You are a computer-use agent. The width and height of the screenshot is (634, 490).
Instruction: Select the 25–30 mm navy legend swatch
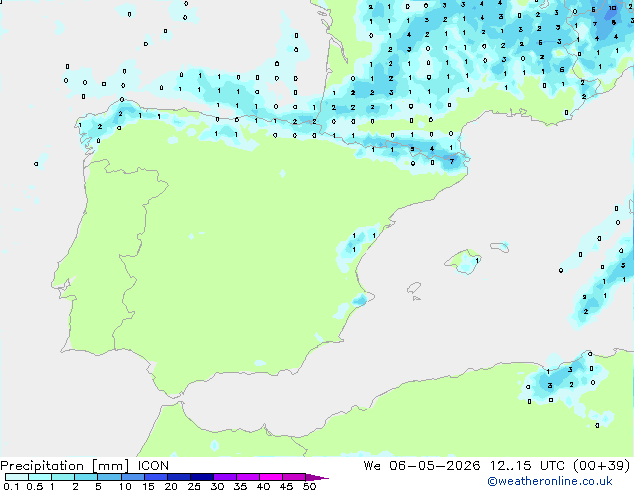tap(201, 477)
